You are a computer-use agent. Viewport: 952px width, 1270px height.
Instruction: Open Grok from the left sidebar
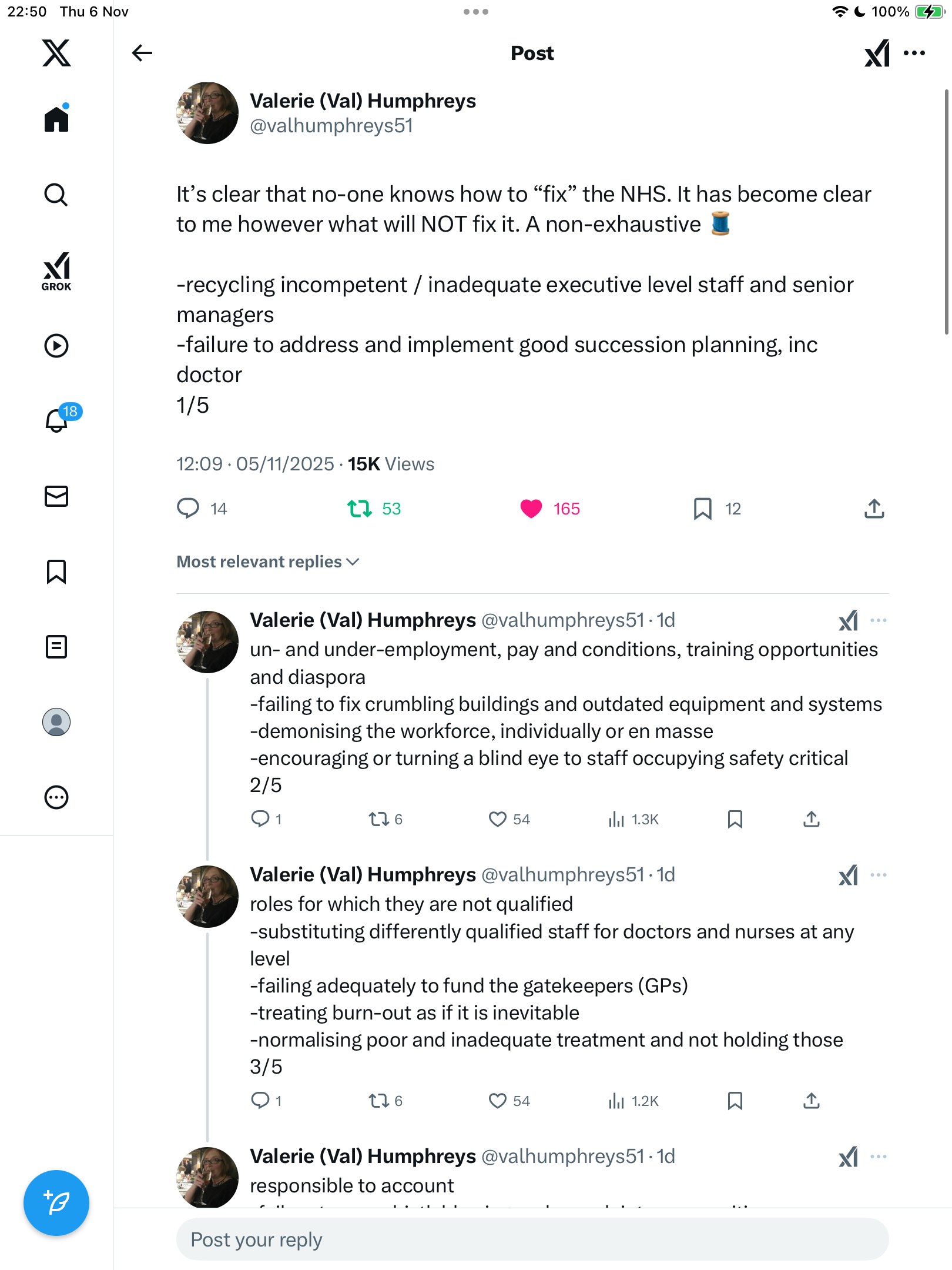click(x=56, y=271)
